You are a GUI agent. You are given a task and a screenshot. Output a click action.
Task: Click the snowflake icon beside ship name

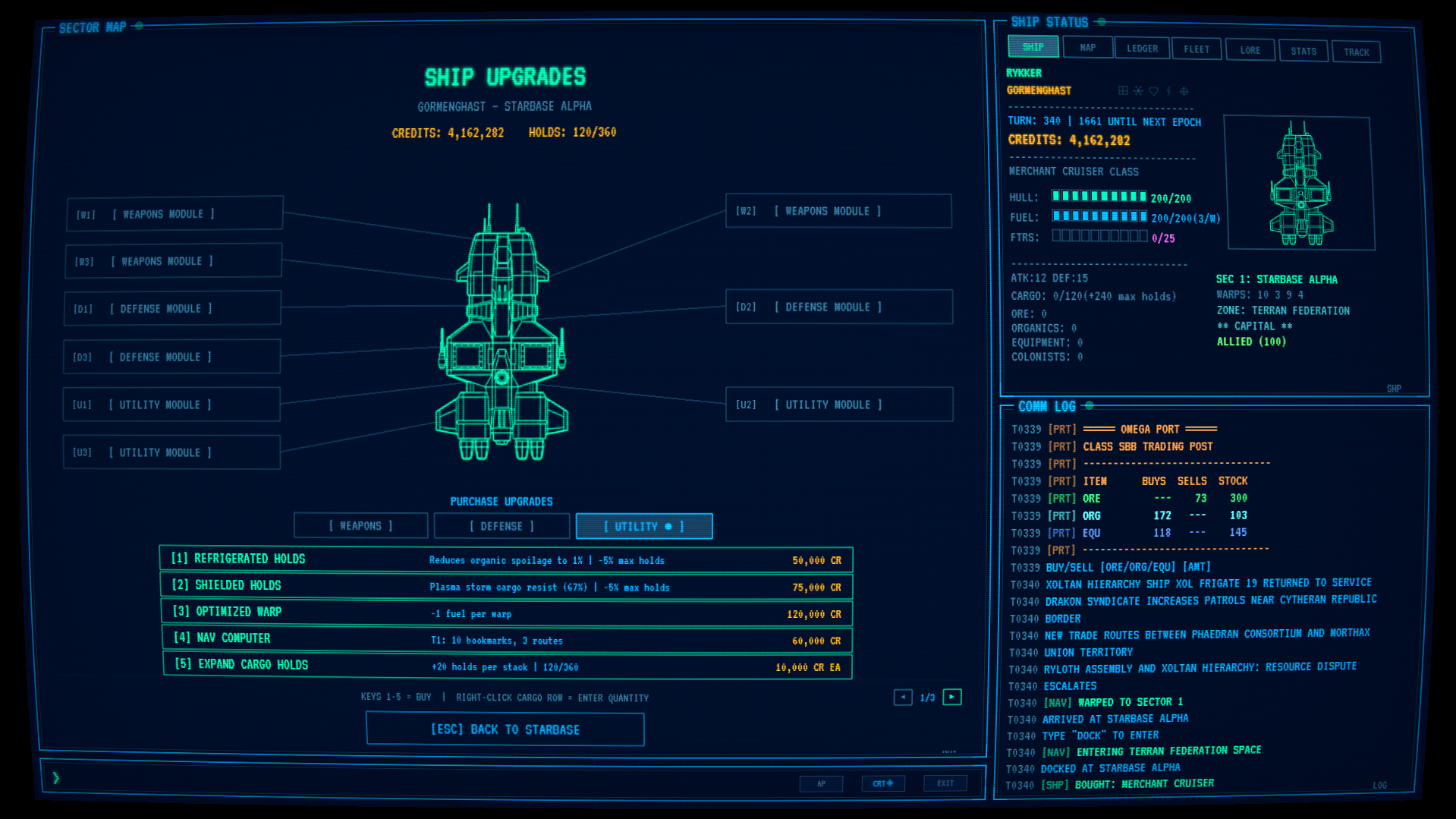[1138, 91]
